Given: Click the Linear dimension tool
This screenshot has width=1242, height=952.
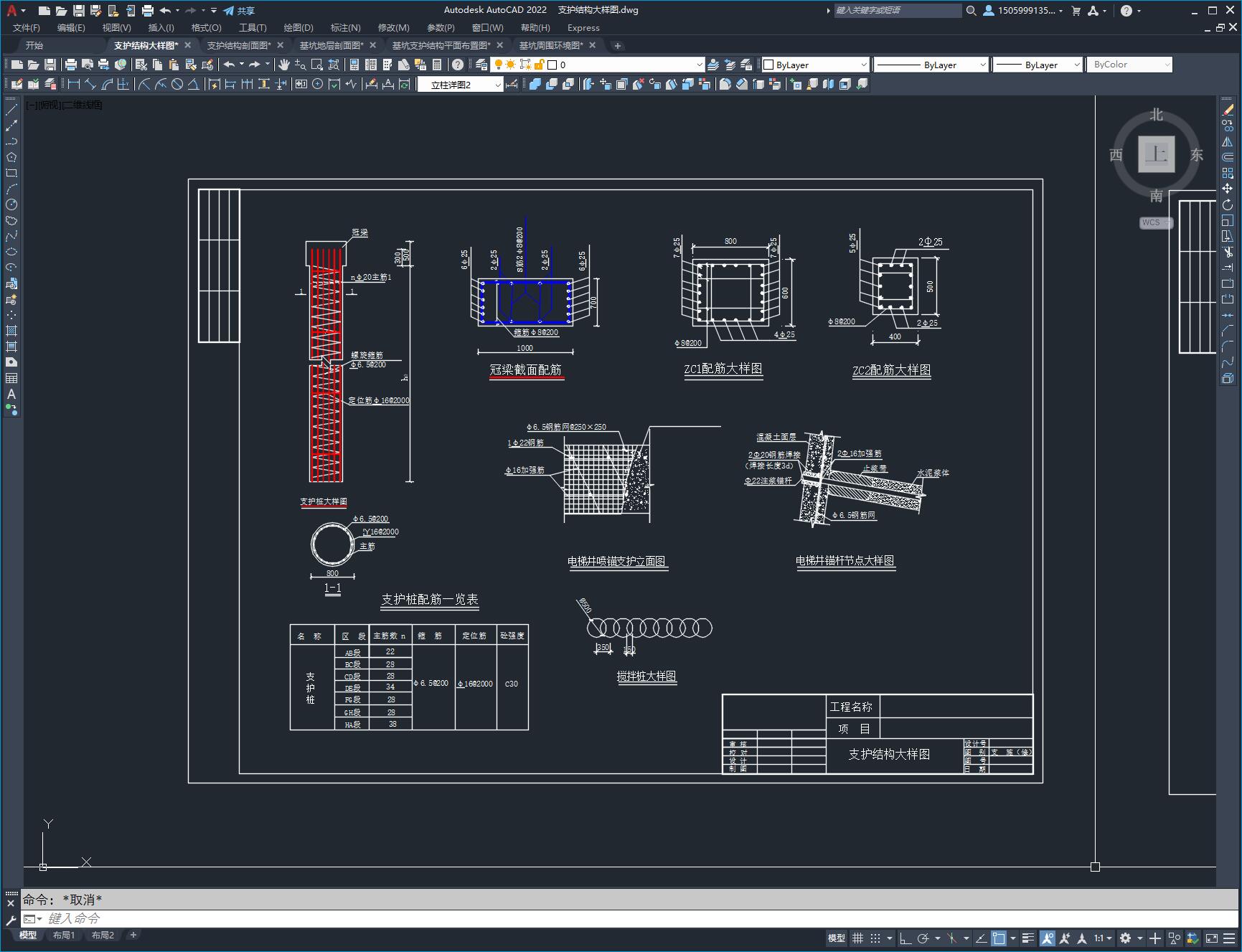Looking at the screenshot, I should pyautogui.click(x=73, y=84).
